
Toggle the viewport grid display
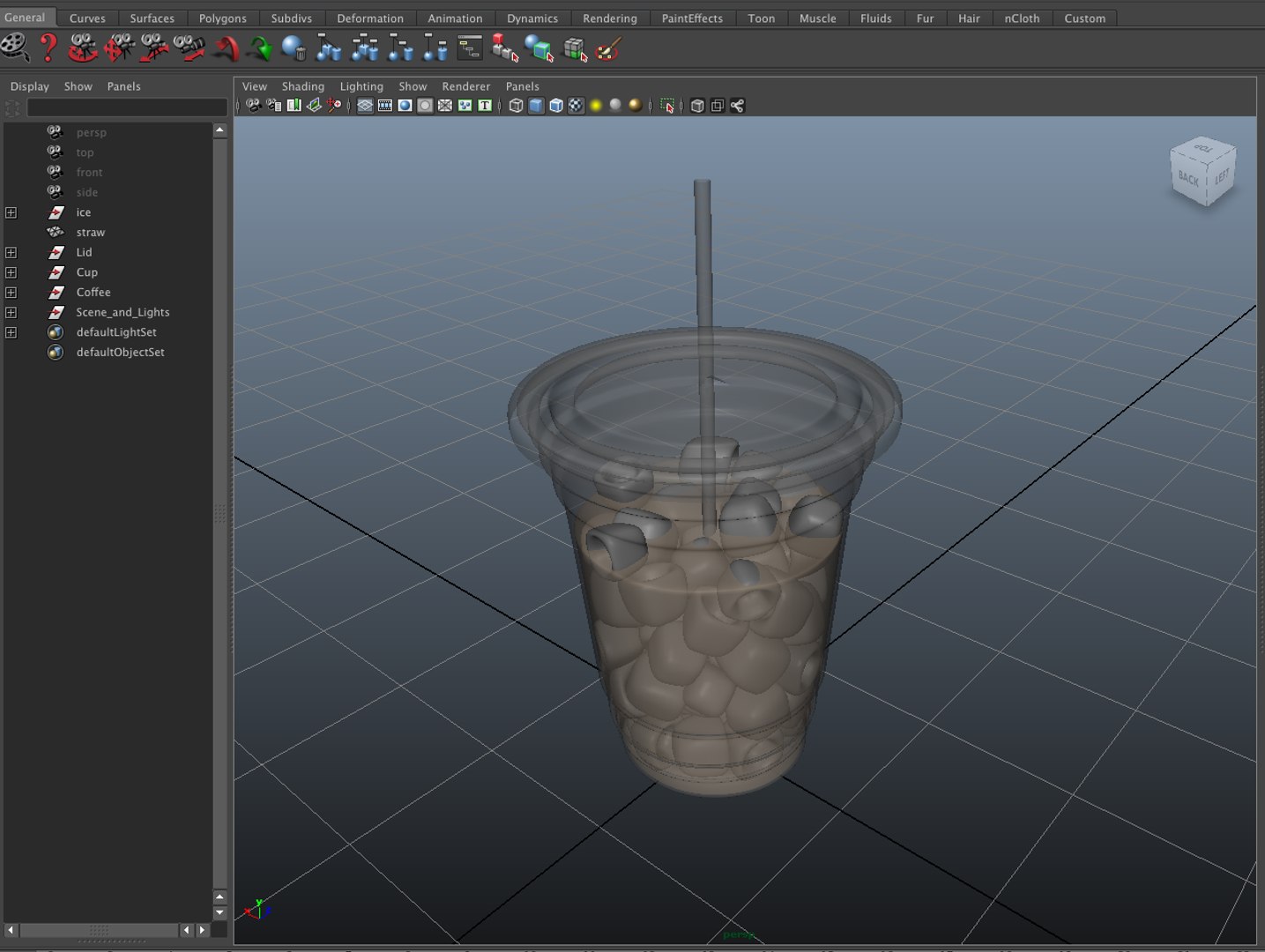(x=365, y=106)
